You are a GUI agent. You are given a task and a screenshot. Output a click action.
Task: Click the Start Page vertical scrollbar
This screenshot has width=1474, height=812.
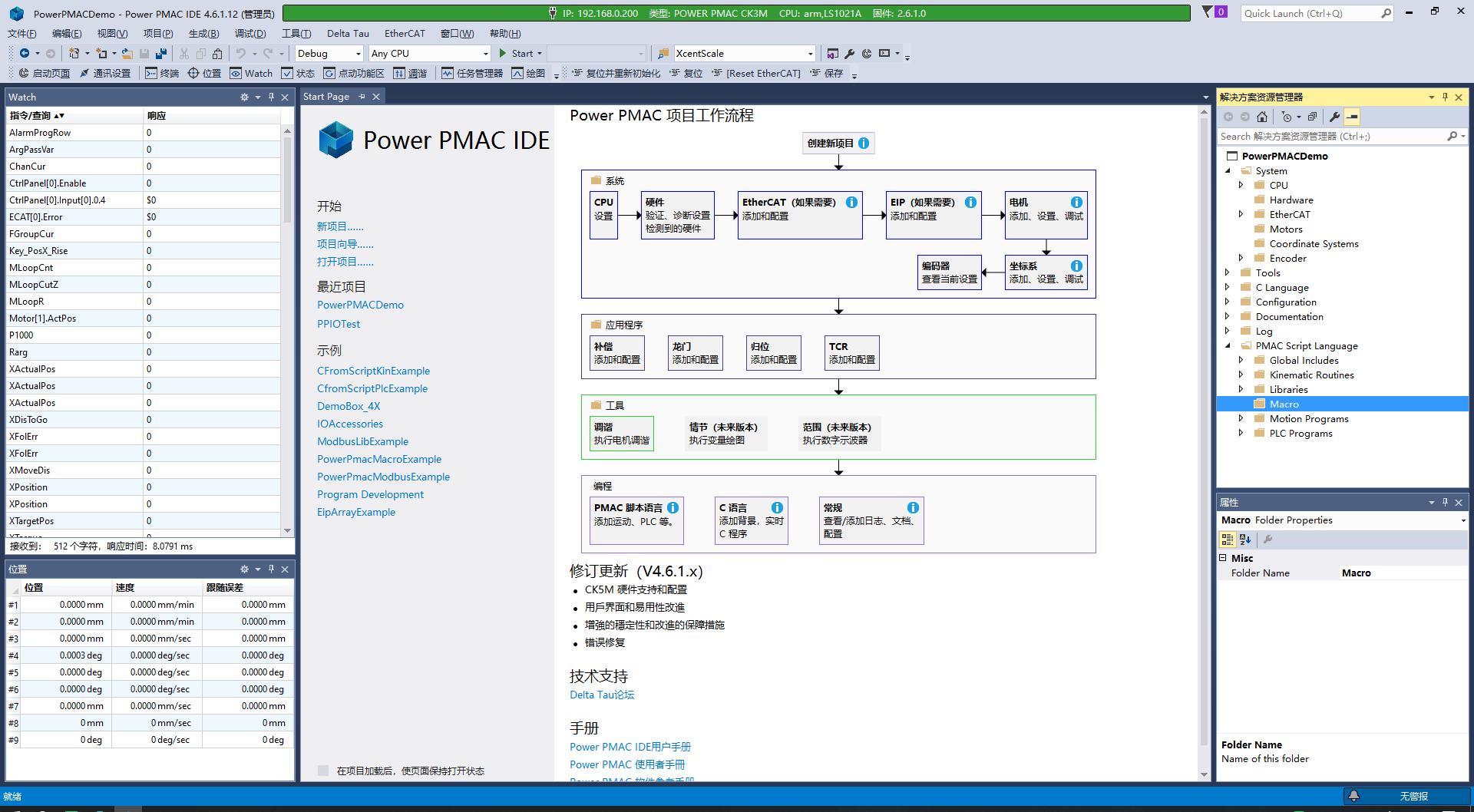tap(1204, 430)
